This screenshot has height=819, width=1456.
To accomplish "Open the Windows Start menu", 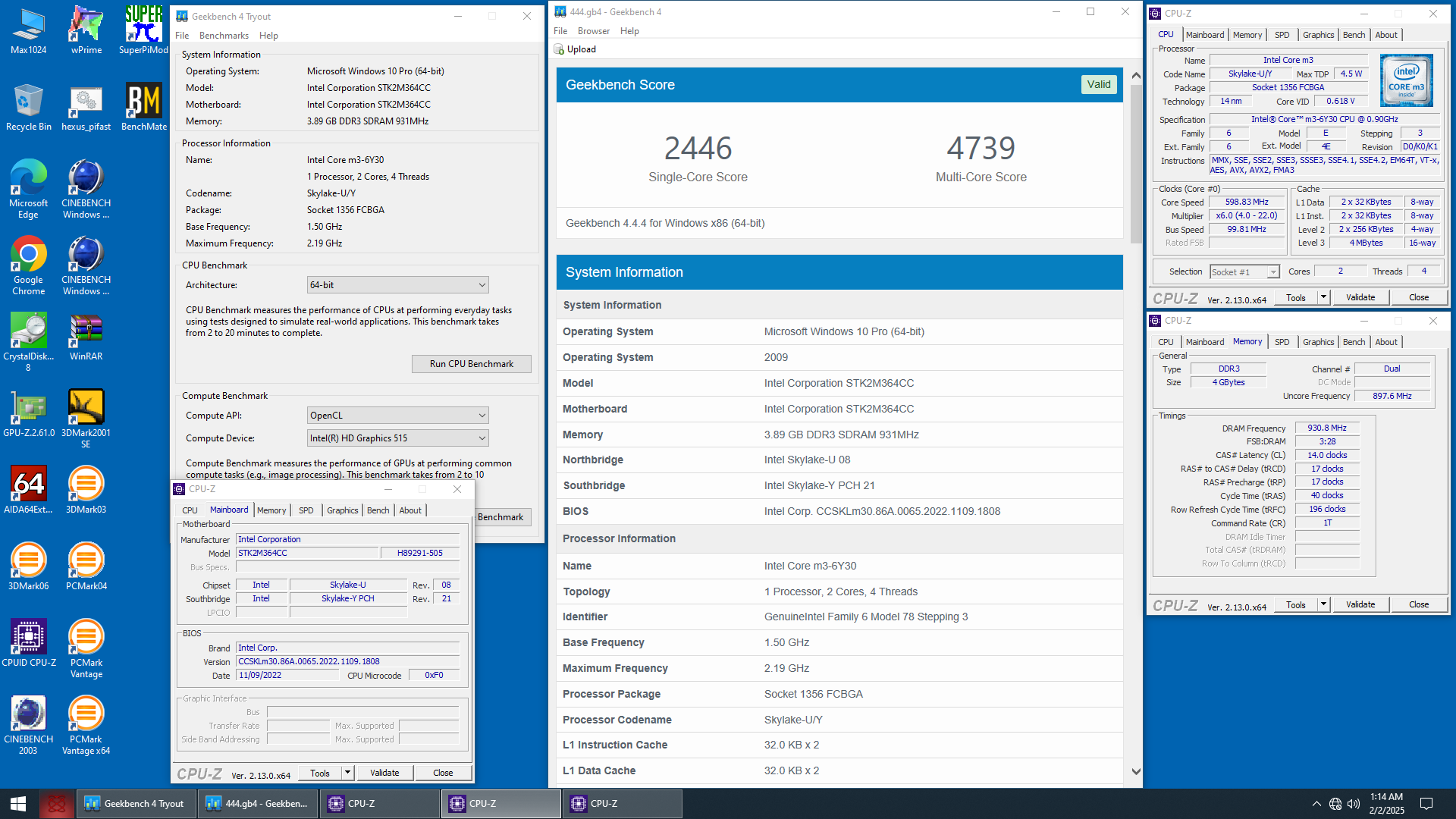I will [18, 804].
